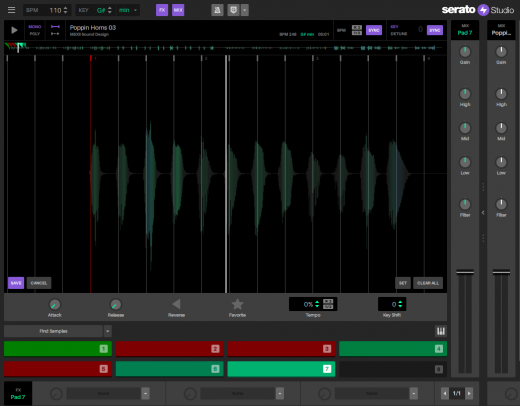
Task: Mark sample as Favorite star
Action: pos(237,304)
